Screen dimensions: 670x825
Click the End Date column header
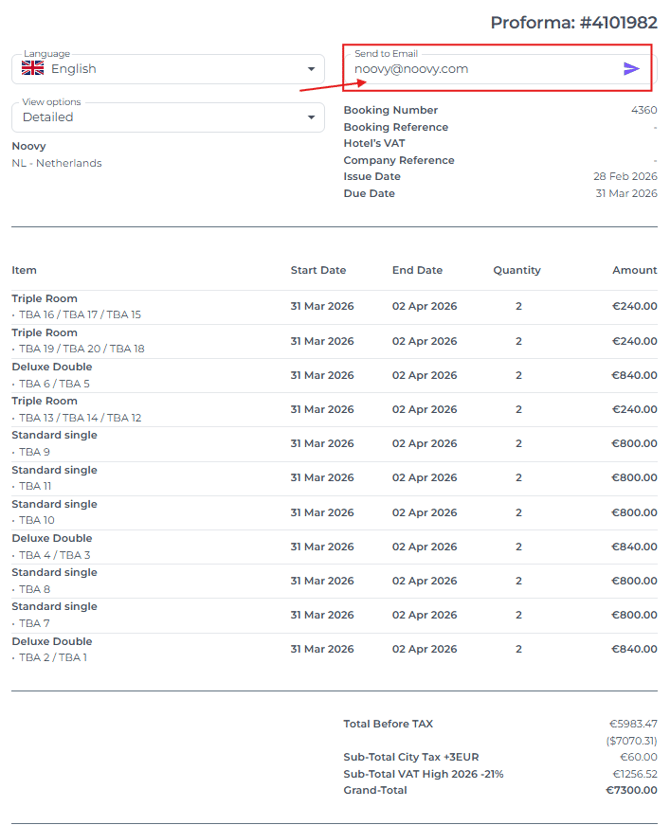click(417, 270)
